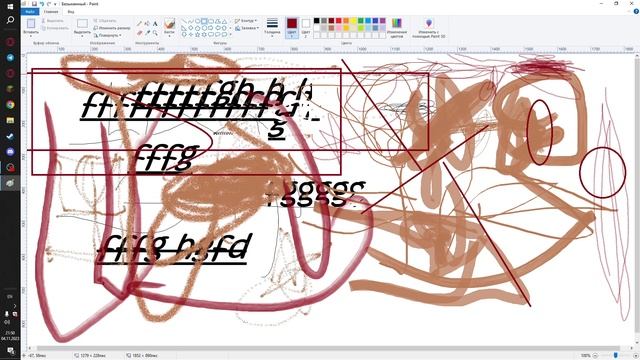Pick the yellow color swatch

(353, 20)
